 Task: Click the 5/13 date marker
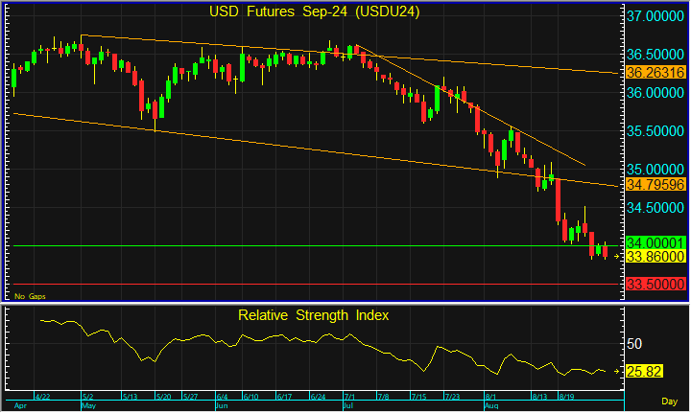(130, 397)
